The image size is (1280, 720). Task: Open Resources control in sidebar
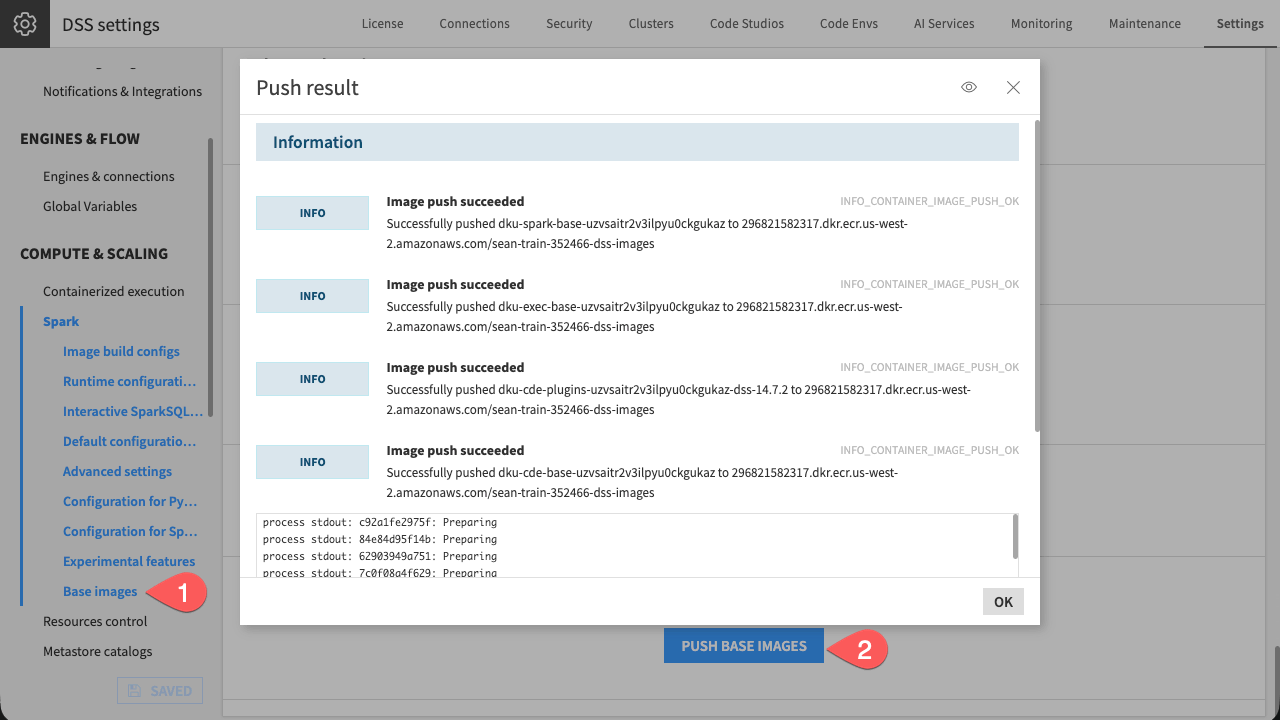95,621
